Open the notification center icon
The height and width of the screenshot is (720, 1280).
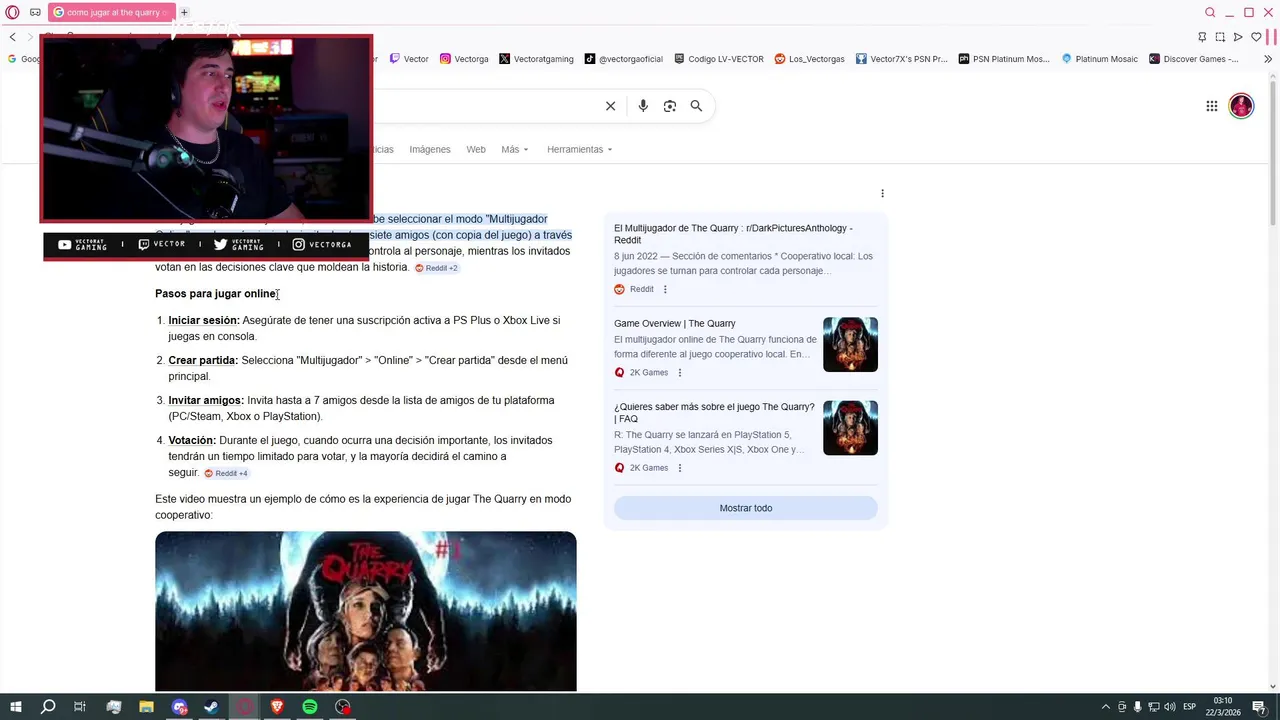tap(1260, 707)
